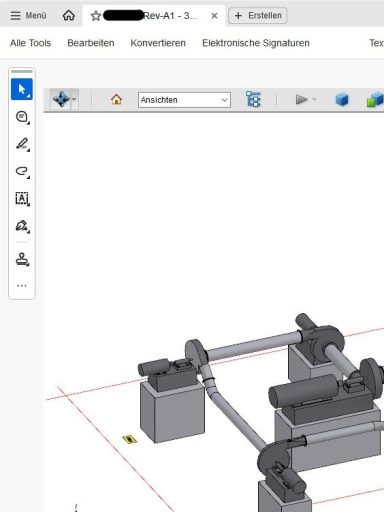Choose the comment note tool
This screenshot has height=512, width=384.
coord(22,117)
